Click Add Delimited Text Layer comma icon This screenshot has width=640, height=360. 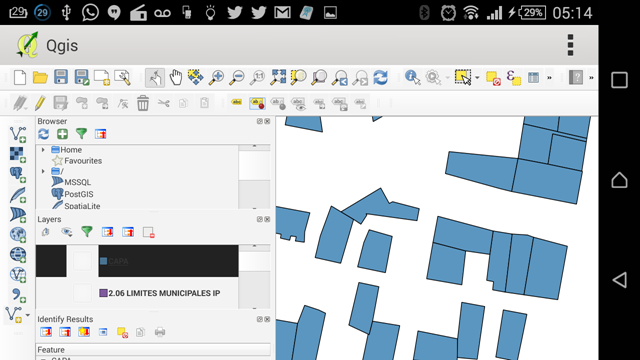18,295
